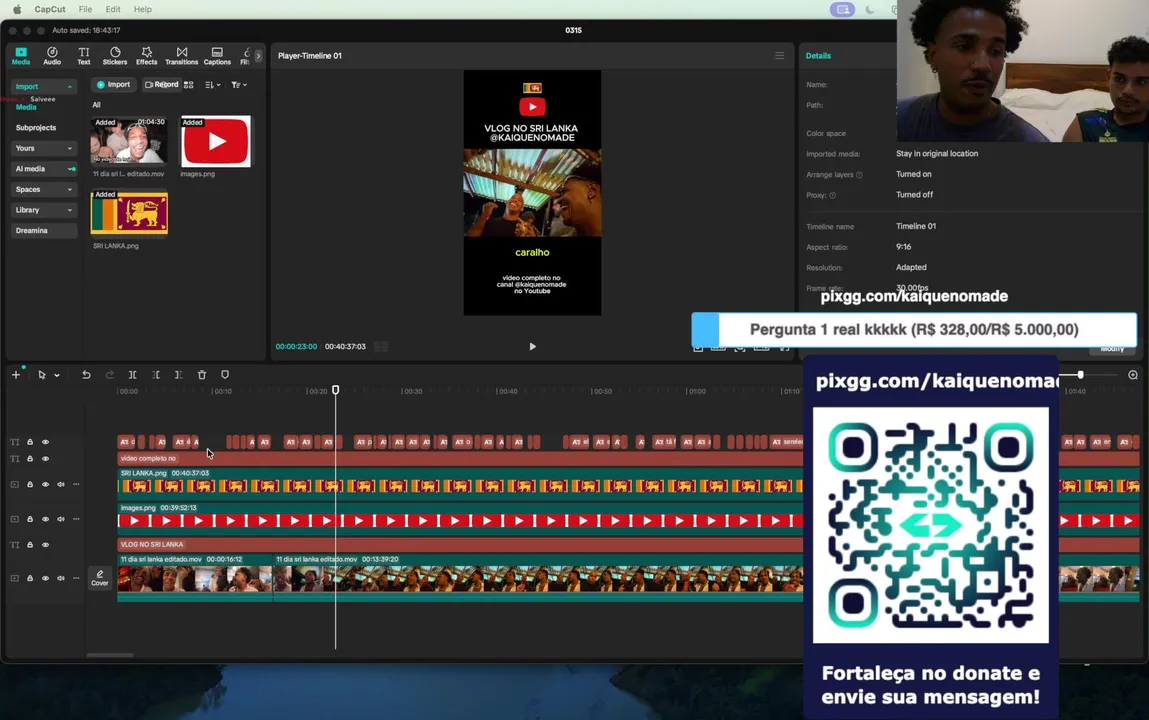Click the Proxy info icon
Screen dimensions: 1149x720
point(832,195)
